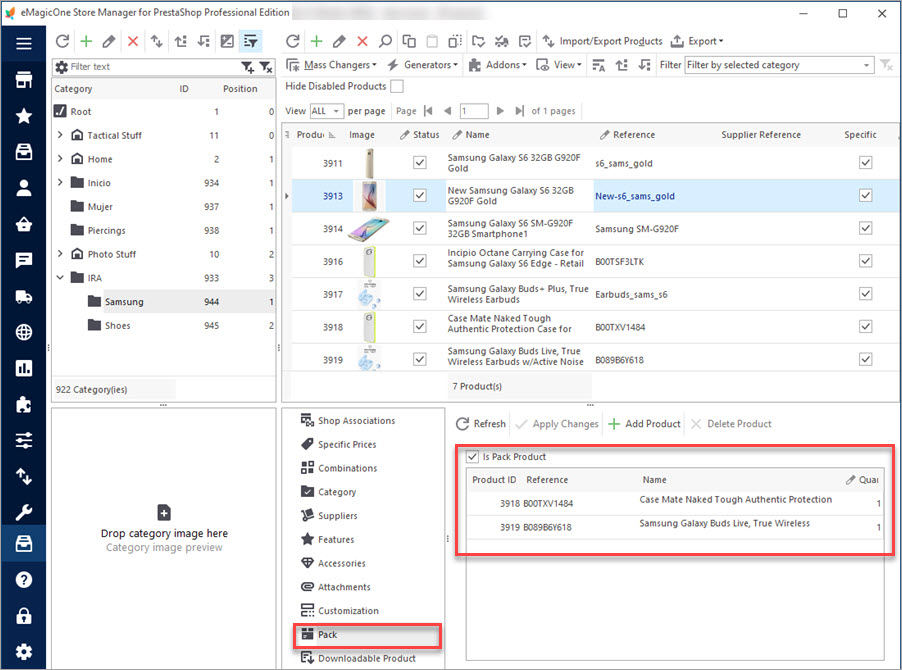Click the page number input field

pyautogui.click(x=474, y=110)
